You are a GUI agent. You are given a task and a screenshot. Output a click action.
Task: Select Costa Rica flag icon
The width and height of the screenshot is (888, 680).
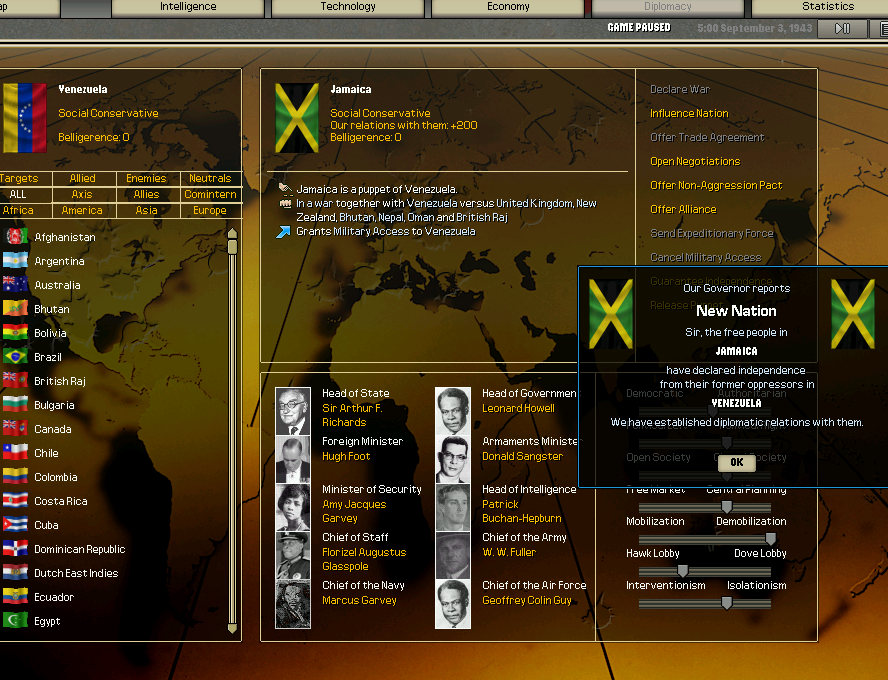pos(15,501)
